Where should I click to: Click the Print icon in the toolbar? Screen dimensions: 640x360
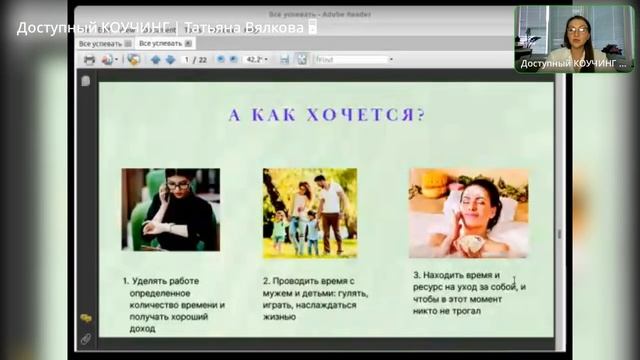(89, 60)
